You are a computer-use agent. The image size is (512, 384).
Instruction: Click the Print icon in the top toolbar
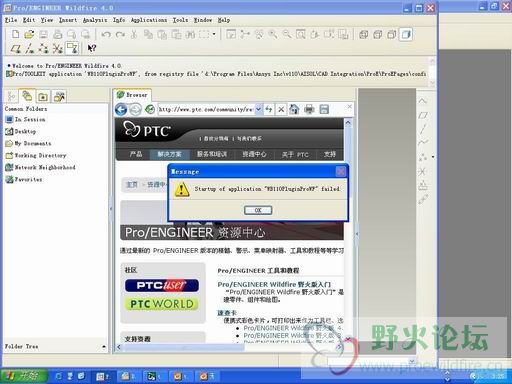click(x=57, y=34)
